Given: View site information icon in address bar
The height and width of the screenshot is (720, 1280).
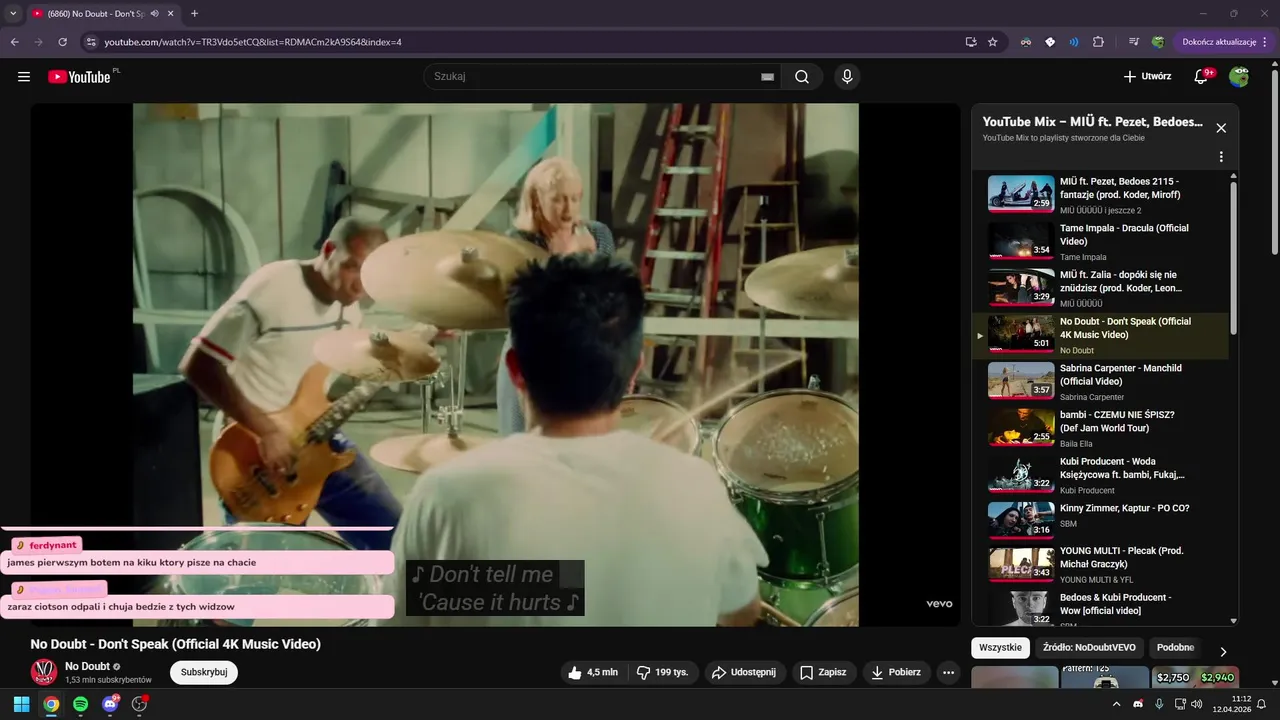Looking at the screenshot, I should tap(90, 42).
